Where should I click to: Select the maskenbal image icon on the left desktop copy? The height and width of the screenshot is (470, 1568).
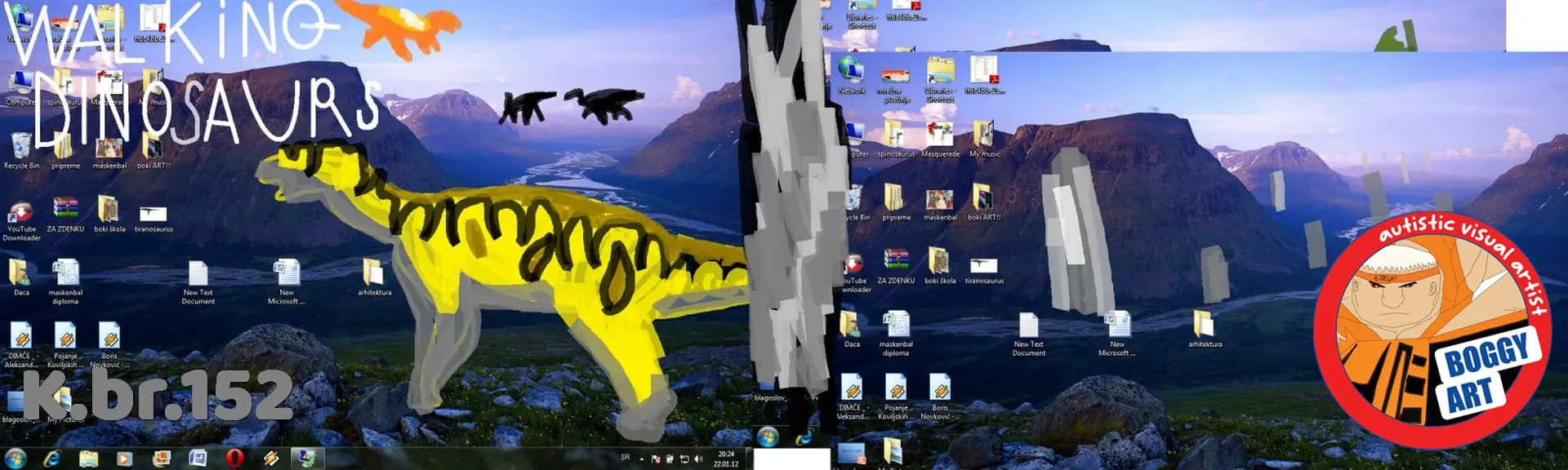click(109, 151)
